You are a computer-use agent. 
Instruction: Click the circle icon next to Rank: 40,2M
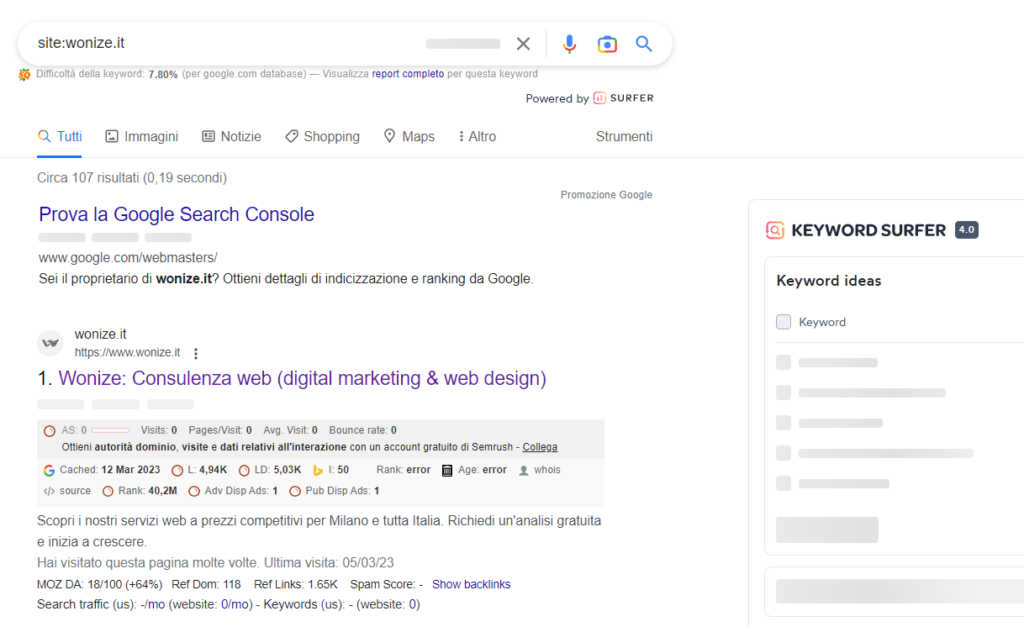click(108, 491)
